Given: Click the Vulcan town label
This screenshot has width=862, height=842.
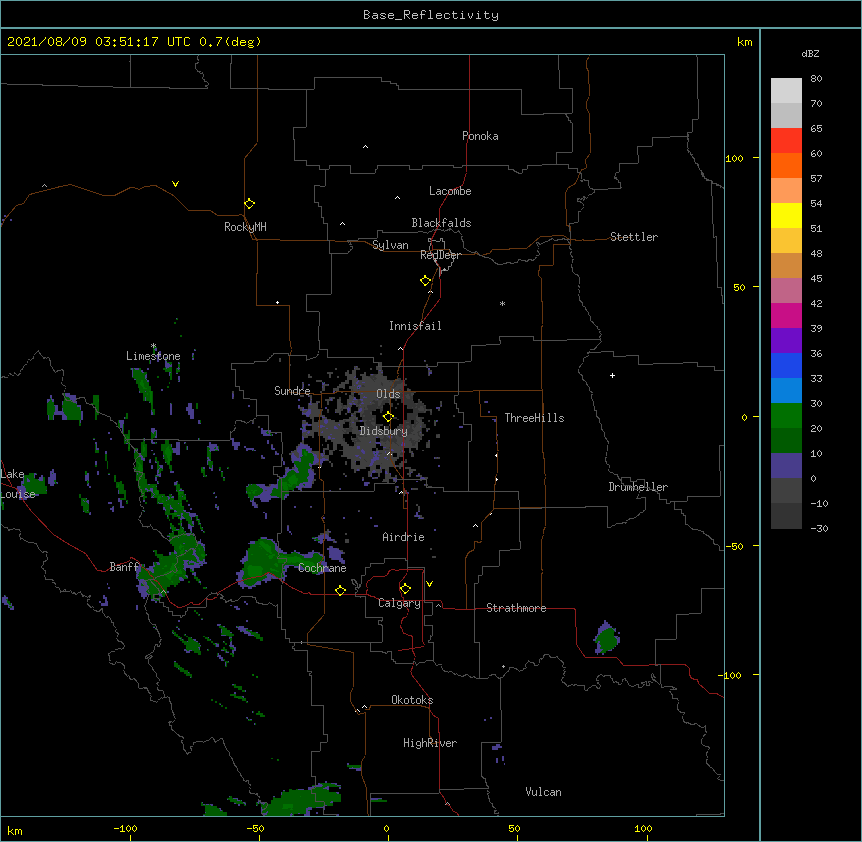Looking at the screenshot, I should pyautogui.click(x=543, y=792).
